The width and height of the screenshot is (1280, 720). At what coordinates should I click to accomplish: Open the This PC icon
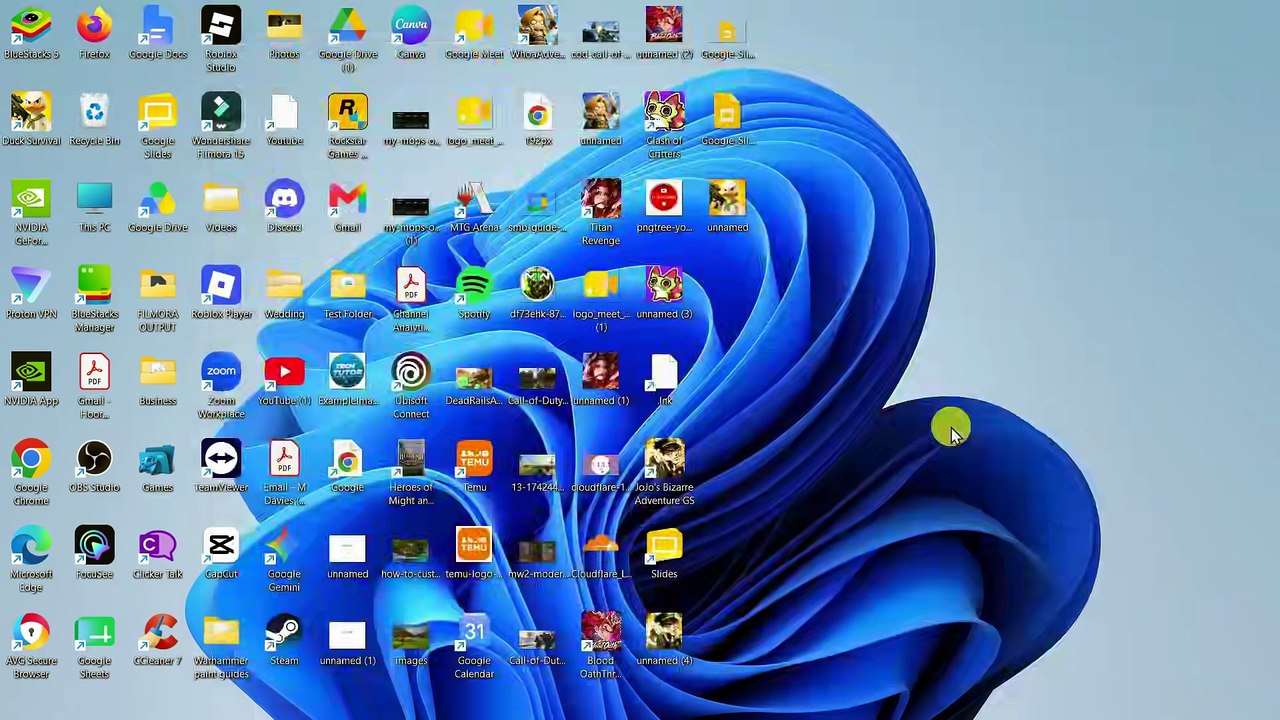94,198
